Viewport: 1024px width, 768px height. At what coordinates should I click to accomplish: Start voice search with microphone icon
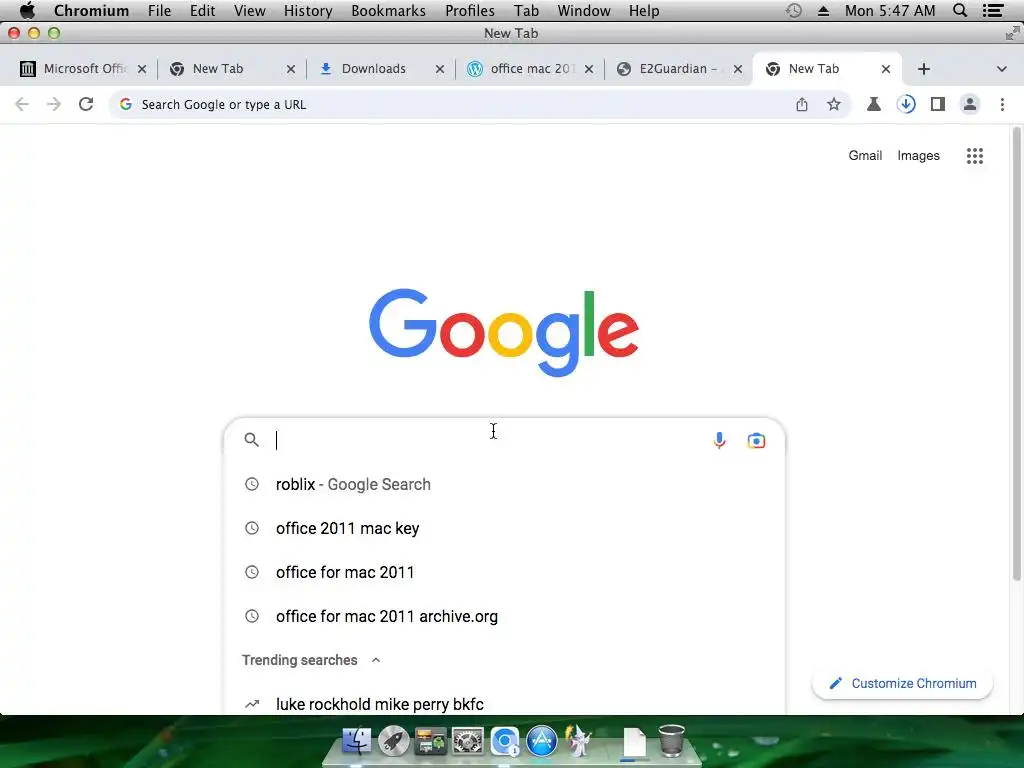pyautogui.click(x=719, y=441)
